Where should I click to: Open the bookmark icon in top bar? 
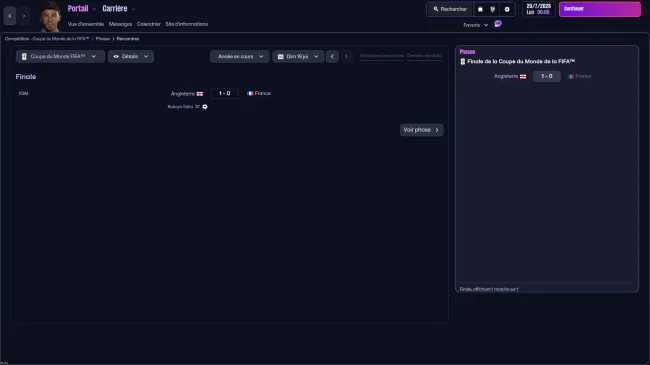tap(480, 9)
